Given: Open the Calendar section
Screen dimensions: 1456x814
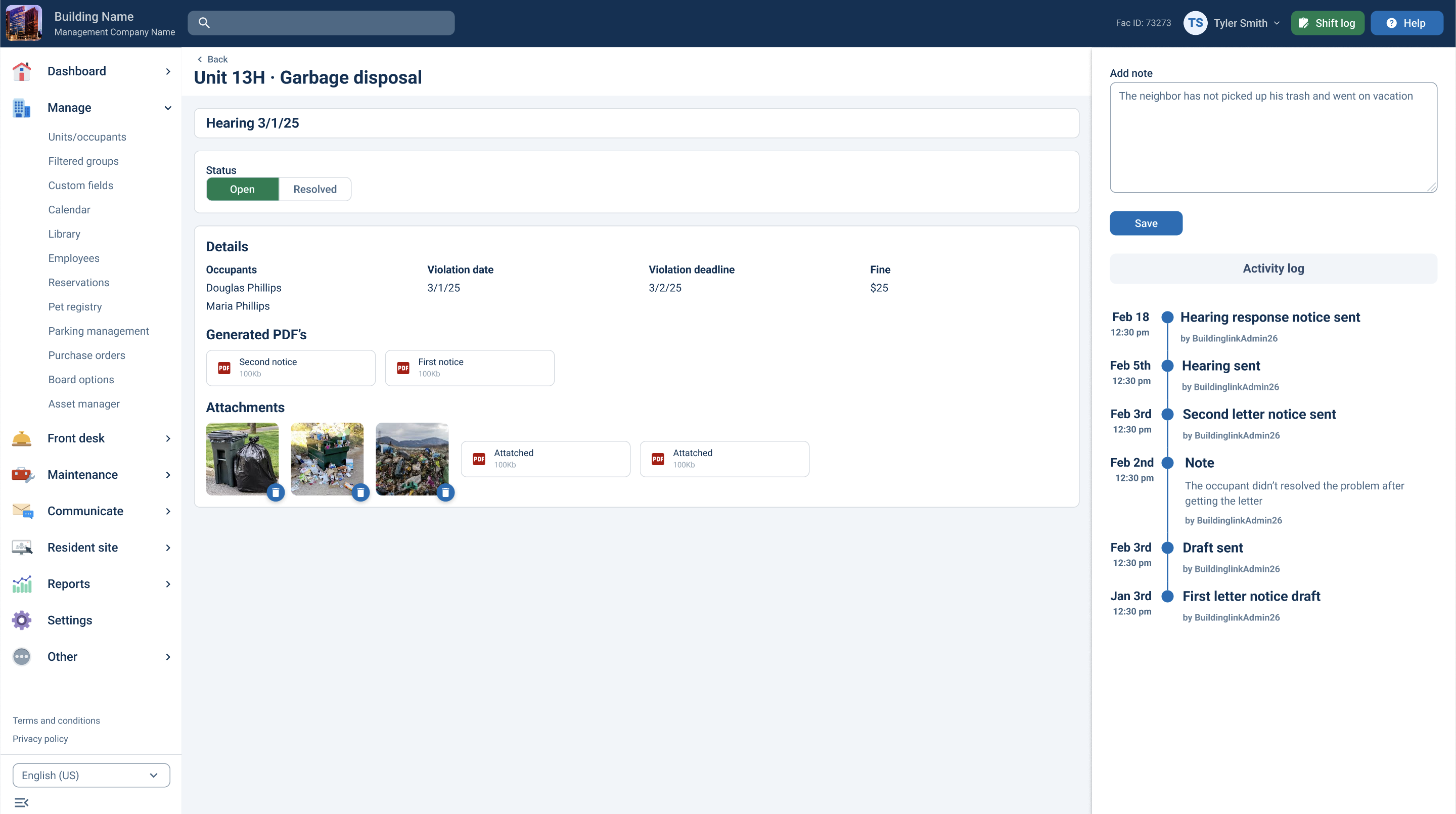Looking at the screenshot, I should [69, 209].
